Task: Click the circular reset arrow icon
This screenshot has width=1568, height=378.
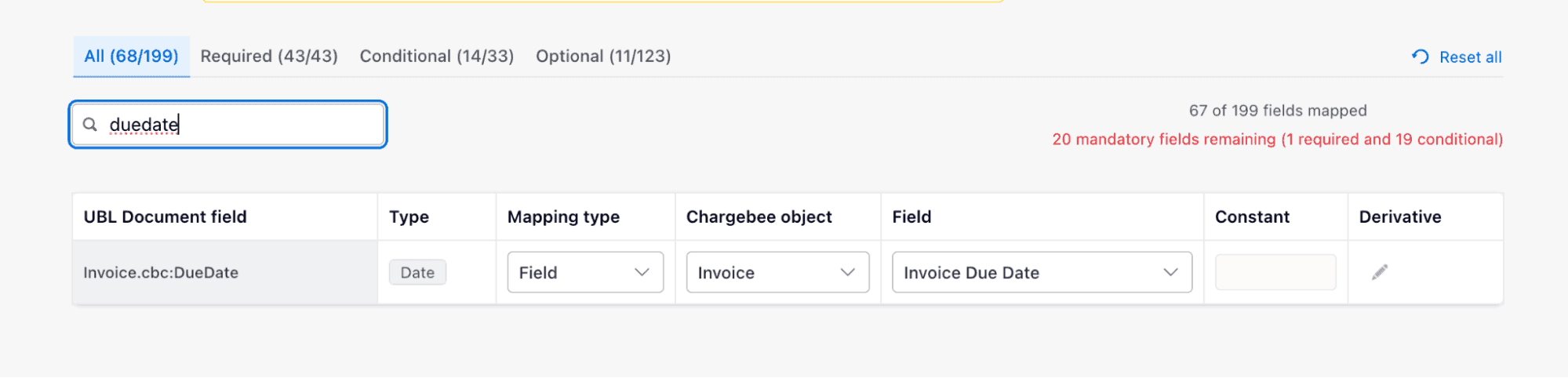Action: 1421,56
